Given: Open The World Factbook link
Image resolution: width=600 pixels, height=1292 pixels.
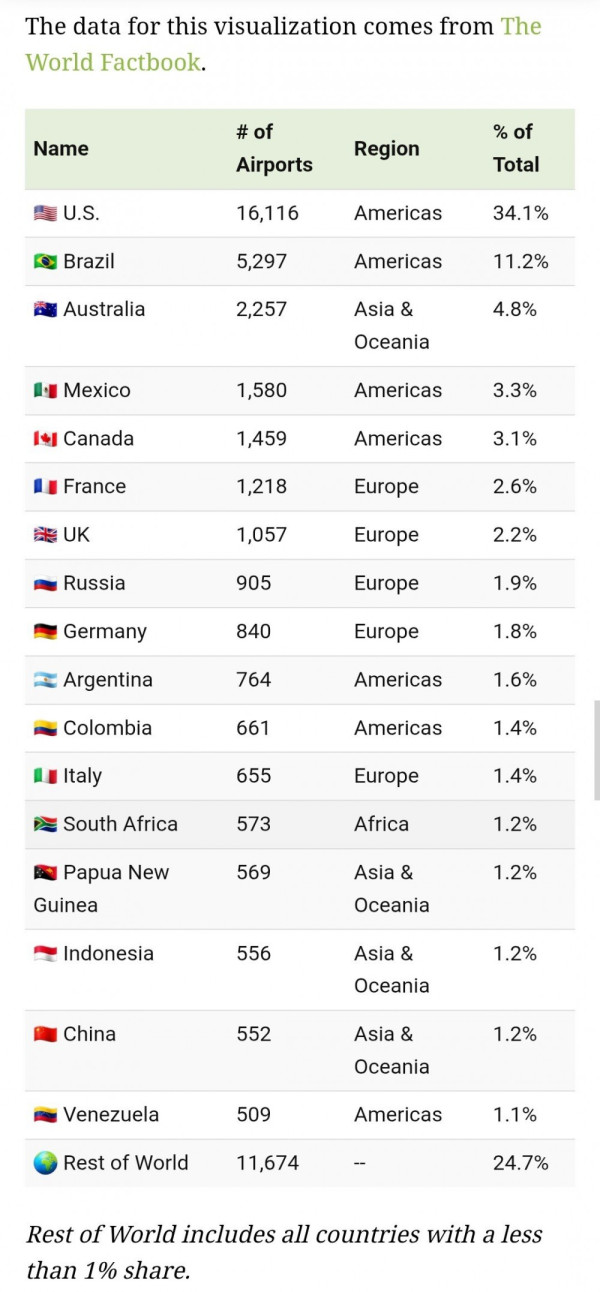Looking at the screenshot, I should (283, 43).
